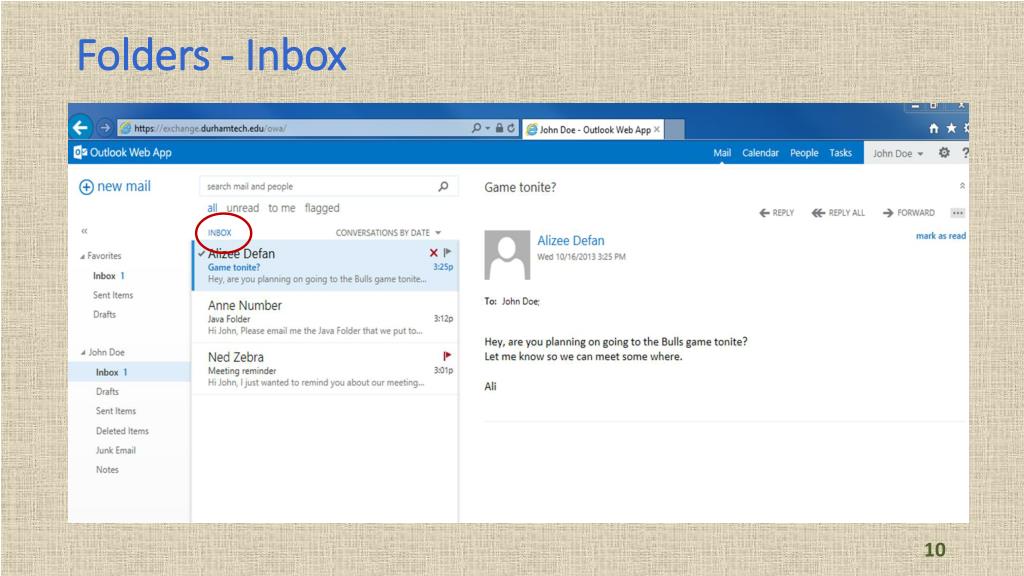Click the Reply All button
The image size is (1024, 576).
[838, 213]
